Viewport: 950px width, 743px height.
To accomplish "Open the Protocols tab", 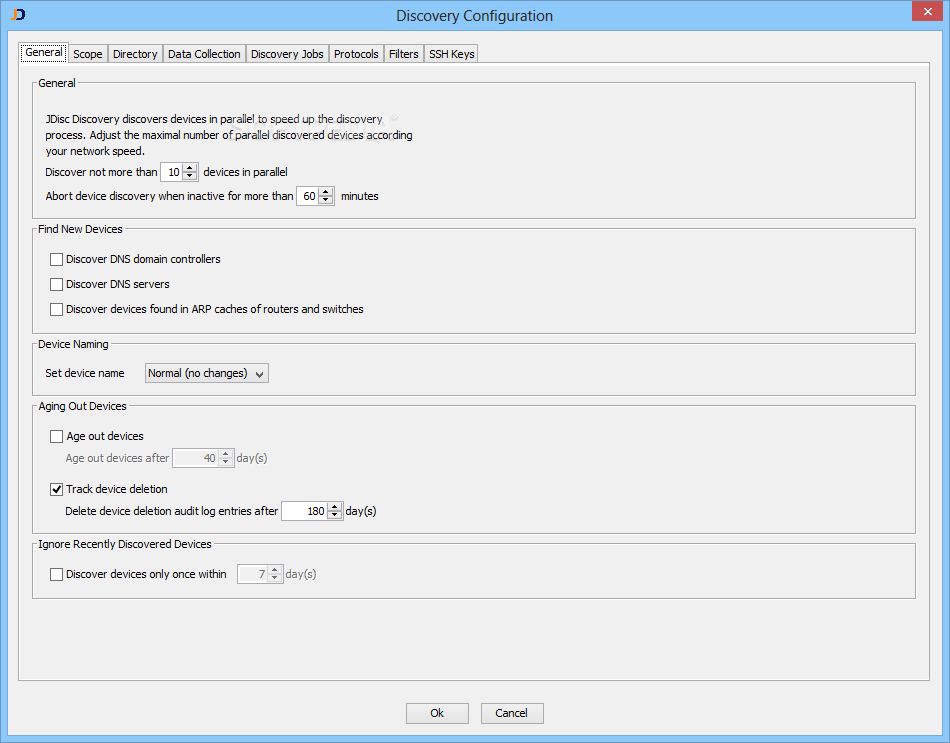I will point(356,54).
